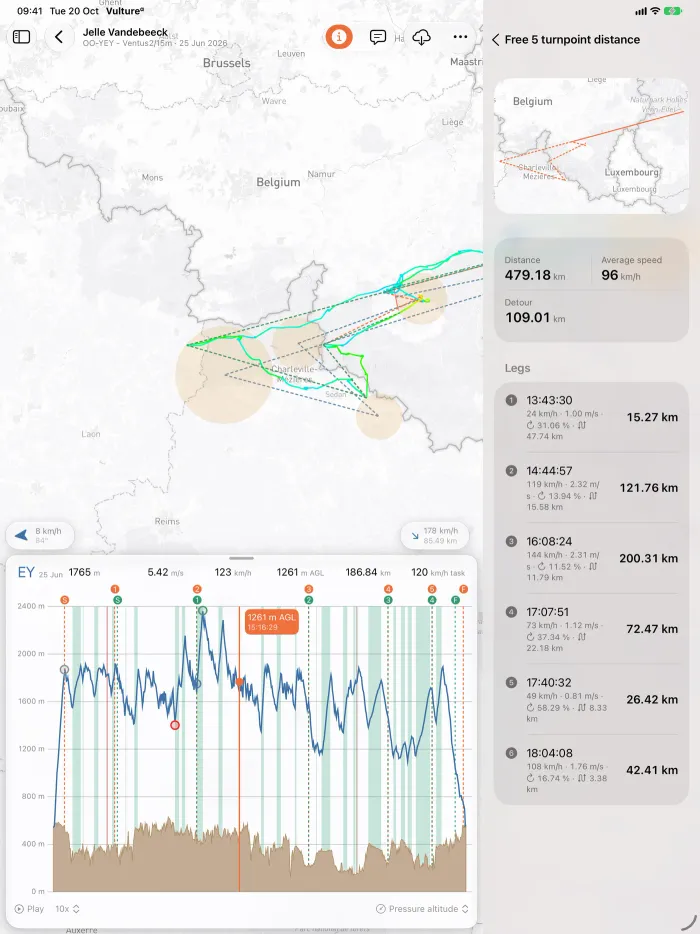Click the 42.41 km leg distance
700x934 pixels.
[652, 770]
